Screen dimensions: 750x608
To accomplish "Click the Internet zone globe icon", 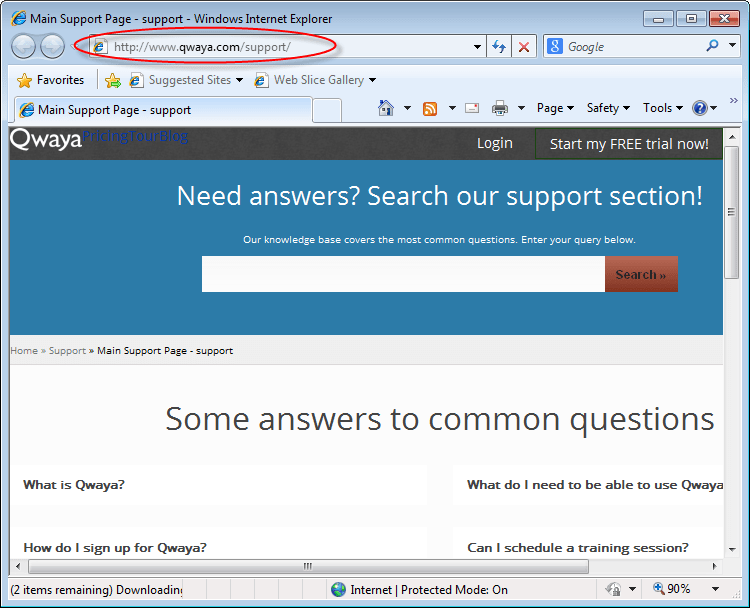I will point(338,589).
